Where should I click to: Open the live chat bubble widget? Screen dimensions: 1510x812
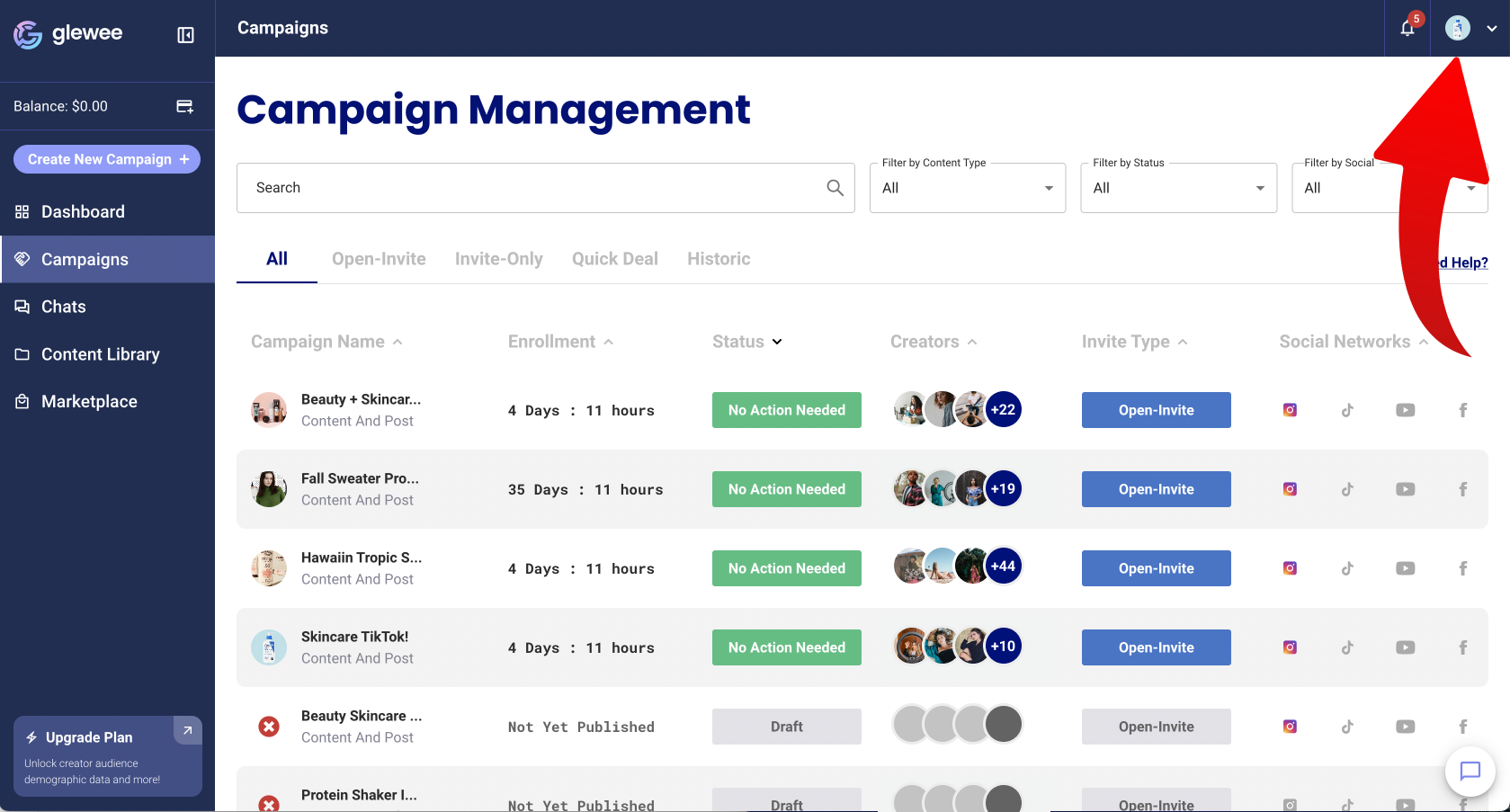1470,771
